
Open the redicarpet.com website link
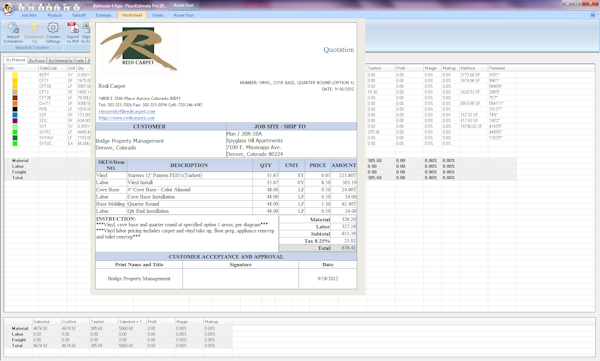[127, 118]
